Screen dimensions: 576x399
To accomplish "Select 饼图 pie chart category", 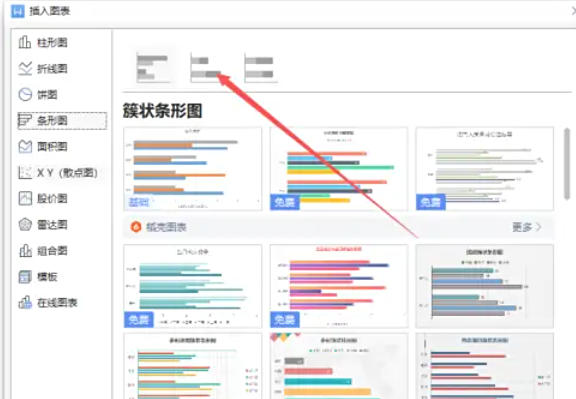I will (x=38, y=95).
